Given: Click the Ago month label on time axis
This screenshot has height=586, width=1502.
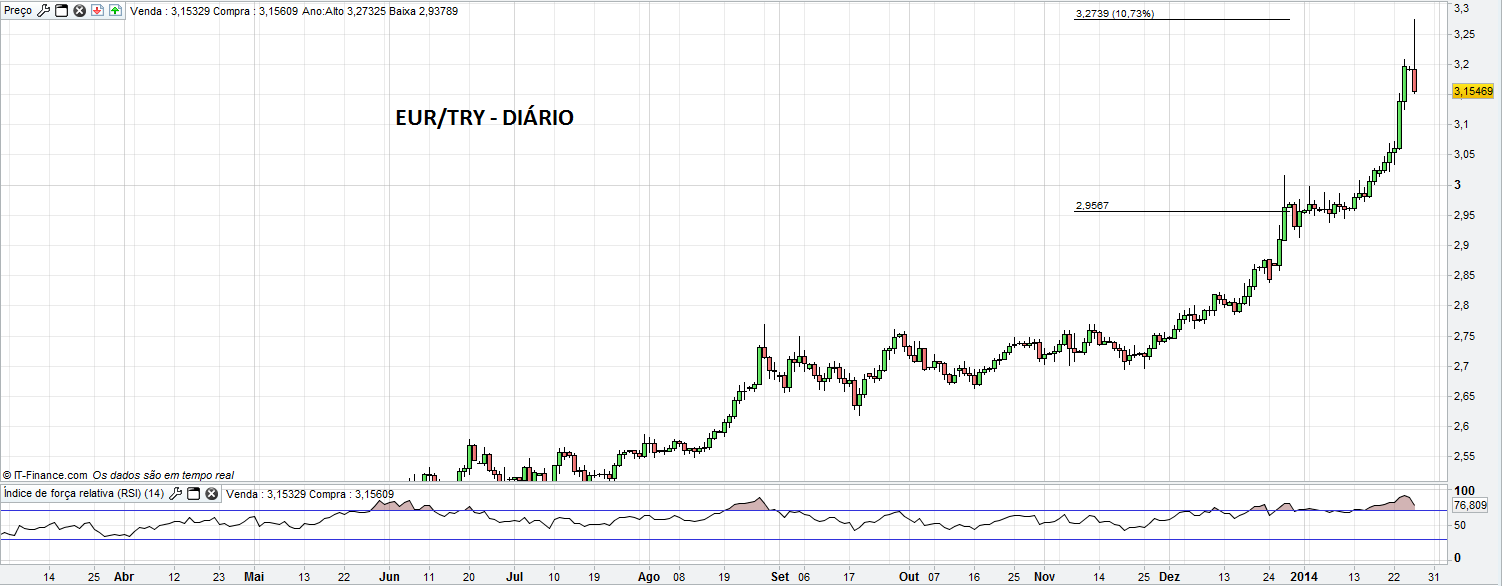Looking at the screenshot, I should 649,577.
